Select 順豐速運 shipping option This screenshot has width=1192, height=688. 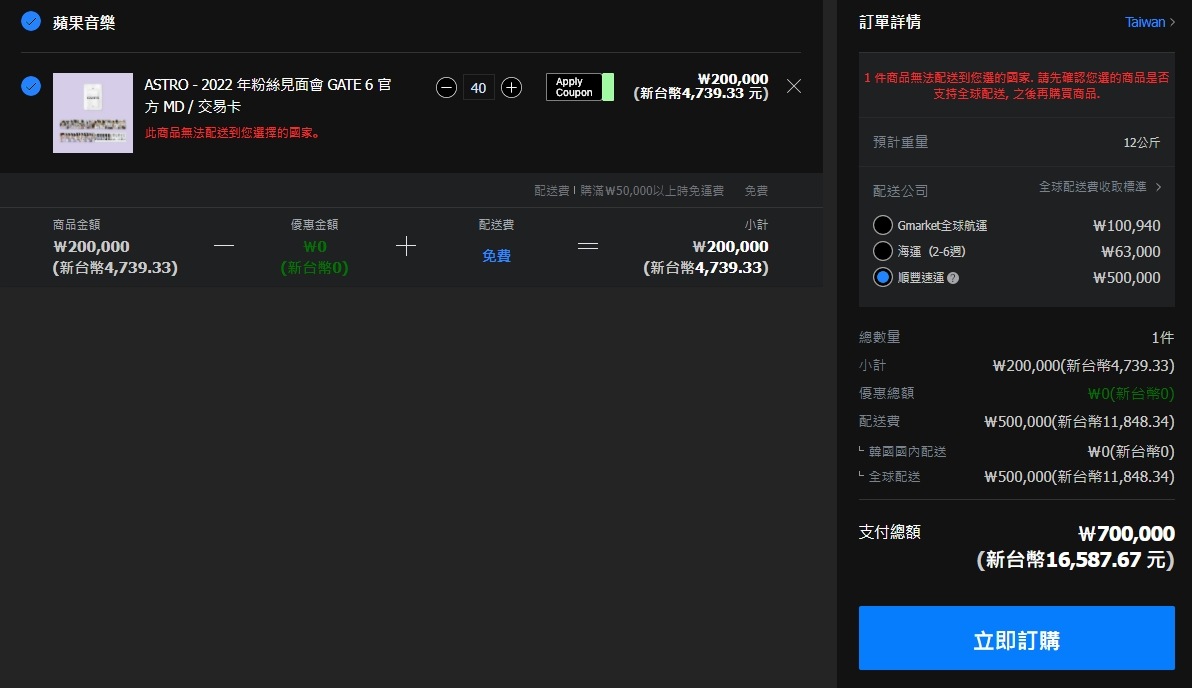click(x=883, y=277)
